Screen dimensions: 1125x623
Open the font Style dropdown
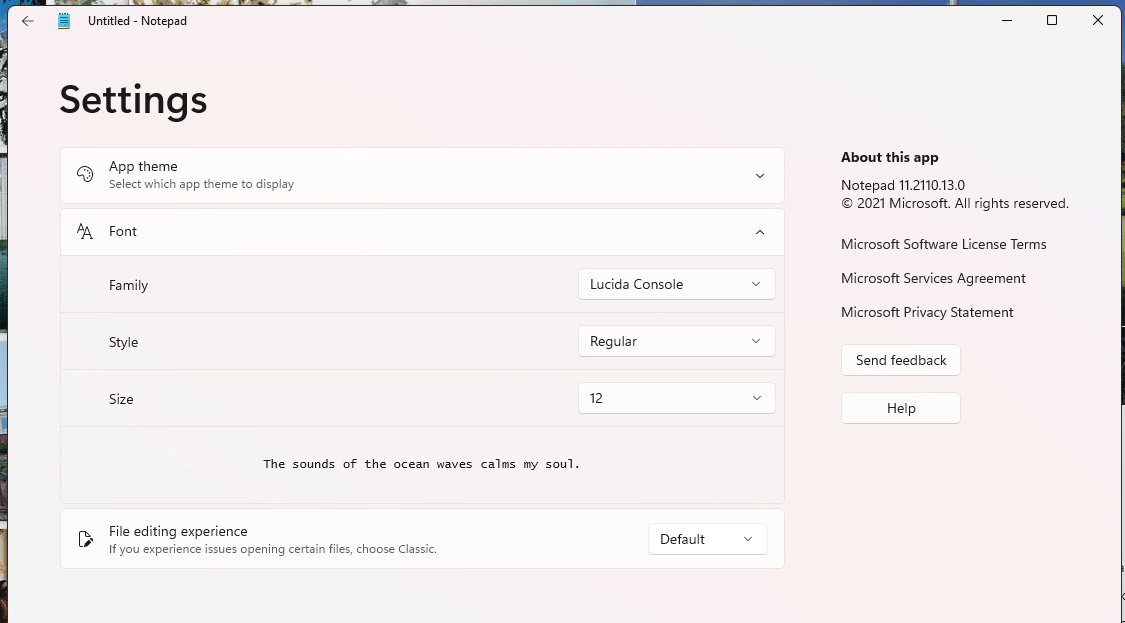[x=676, y=341]
